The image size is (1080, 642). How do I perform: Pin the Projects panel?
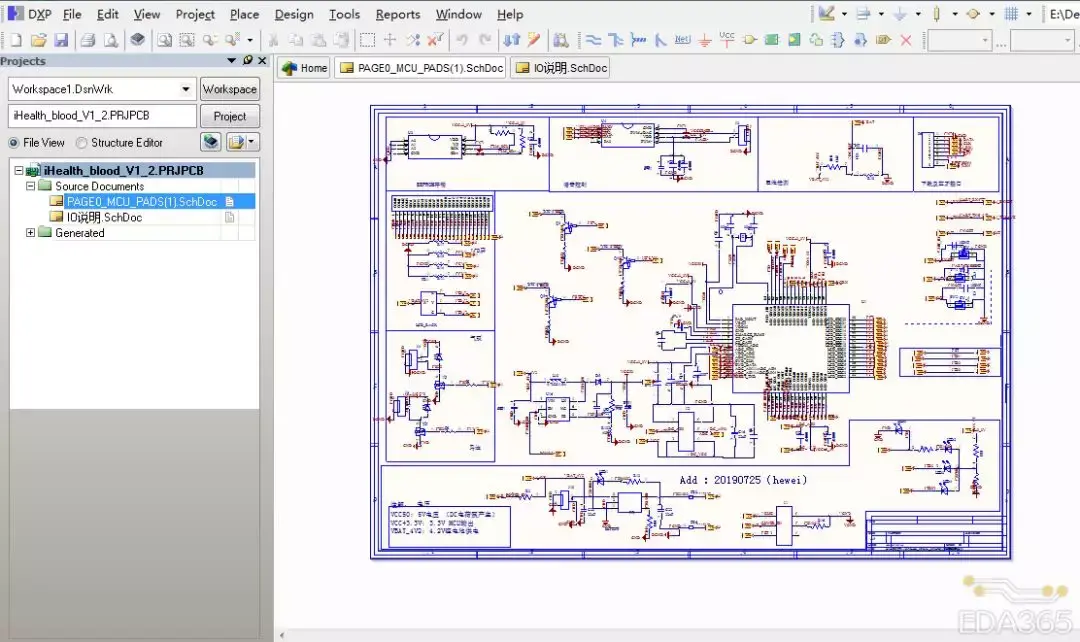point(249,61)
